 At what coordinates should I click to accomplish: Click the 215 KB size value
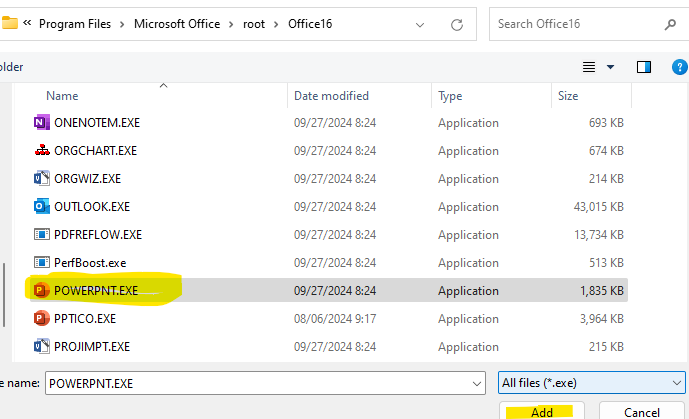point(606,347)
